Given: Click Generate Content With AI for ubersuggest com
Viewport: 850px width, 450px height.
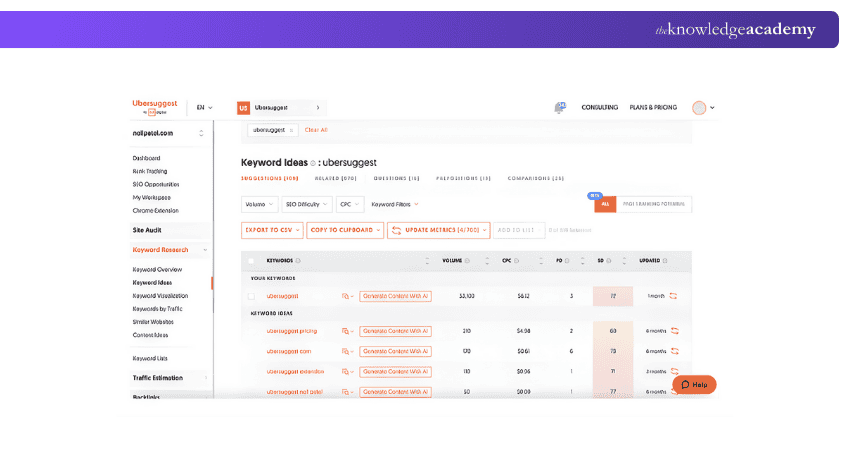Looking at the screenshot, I should pos(395,351).
